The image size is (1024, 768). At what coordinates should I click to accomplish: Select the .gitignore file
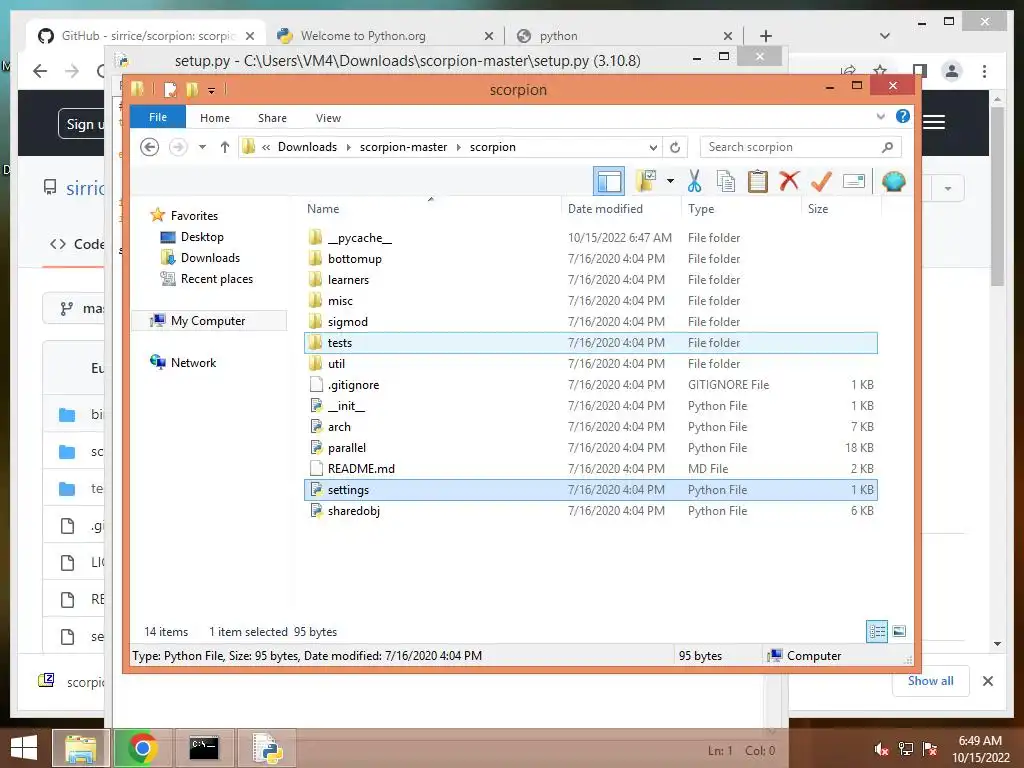point(590,385)
